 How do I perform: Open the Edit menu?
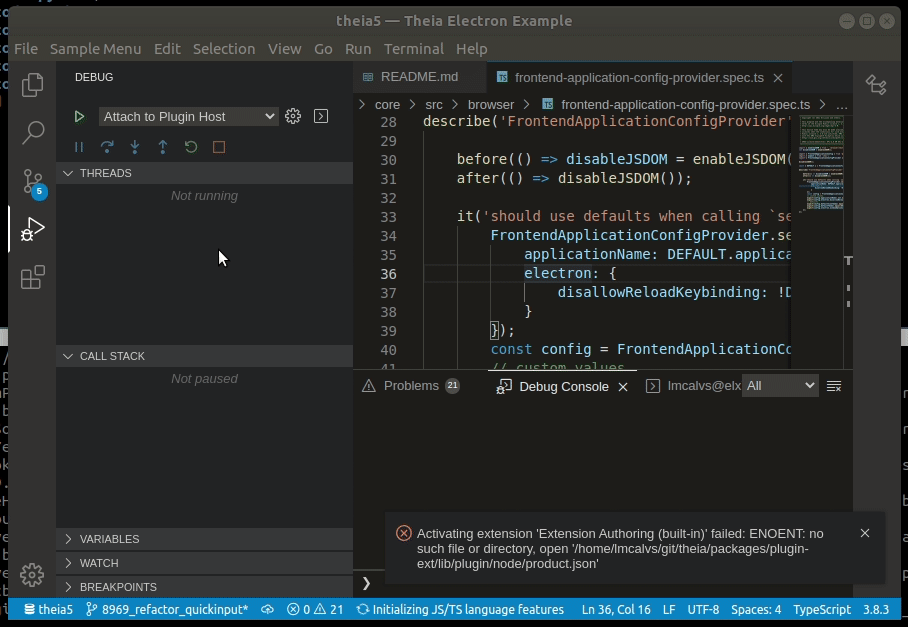point(167,49)
